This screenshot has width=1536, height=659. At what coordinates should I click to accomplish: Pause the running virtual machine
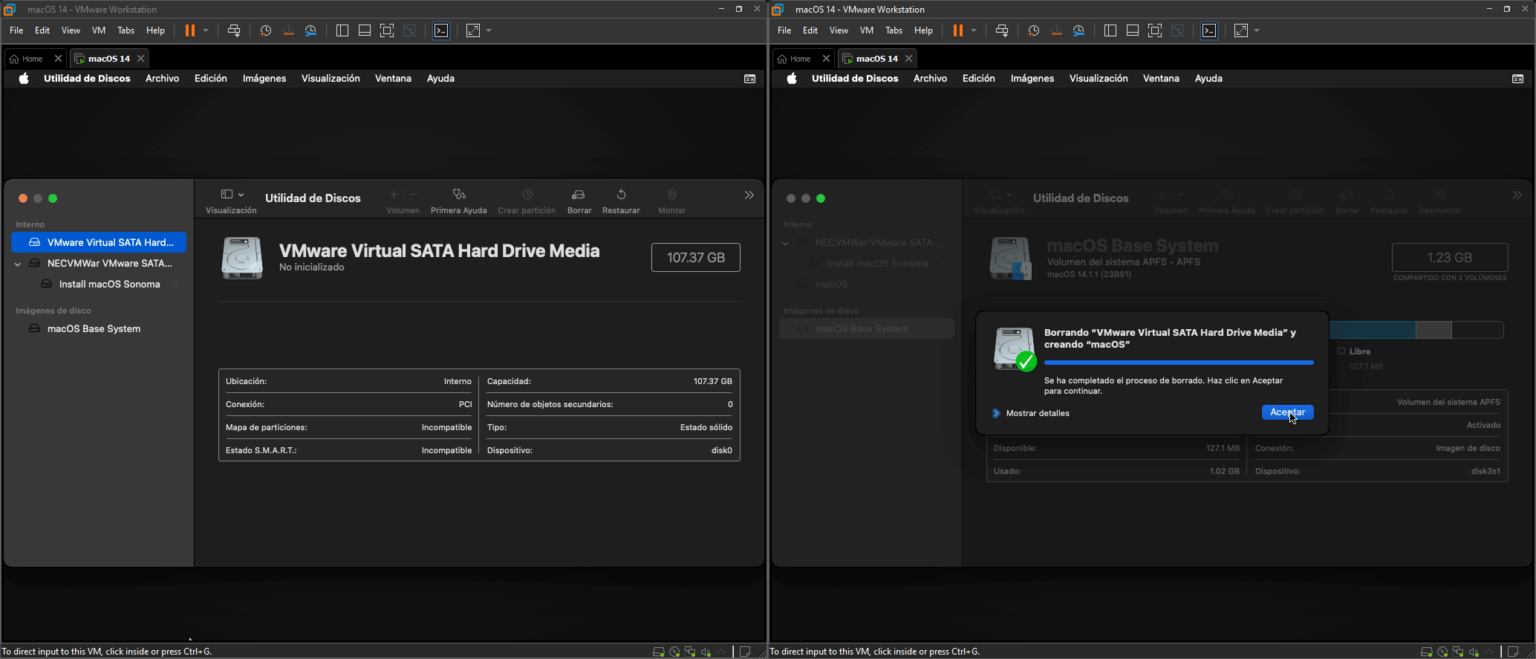(188, 30)
